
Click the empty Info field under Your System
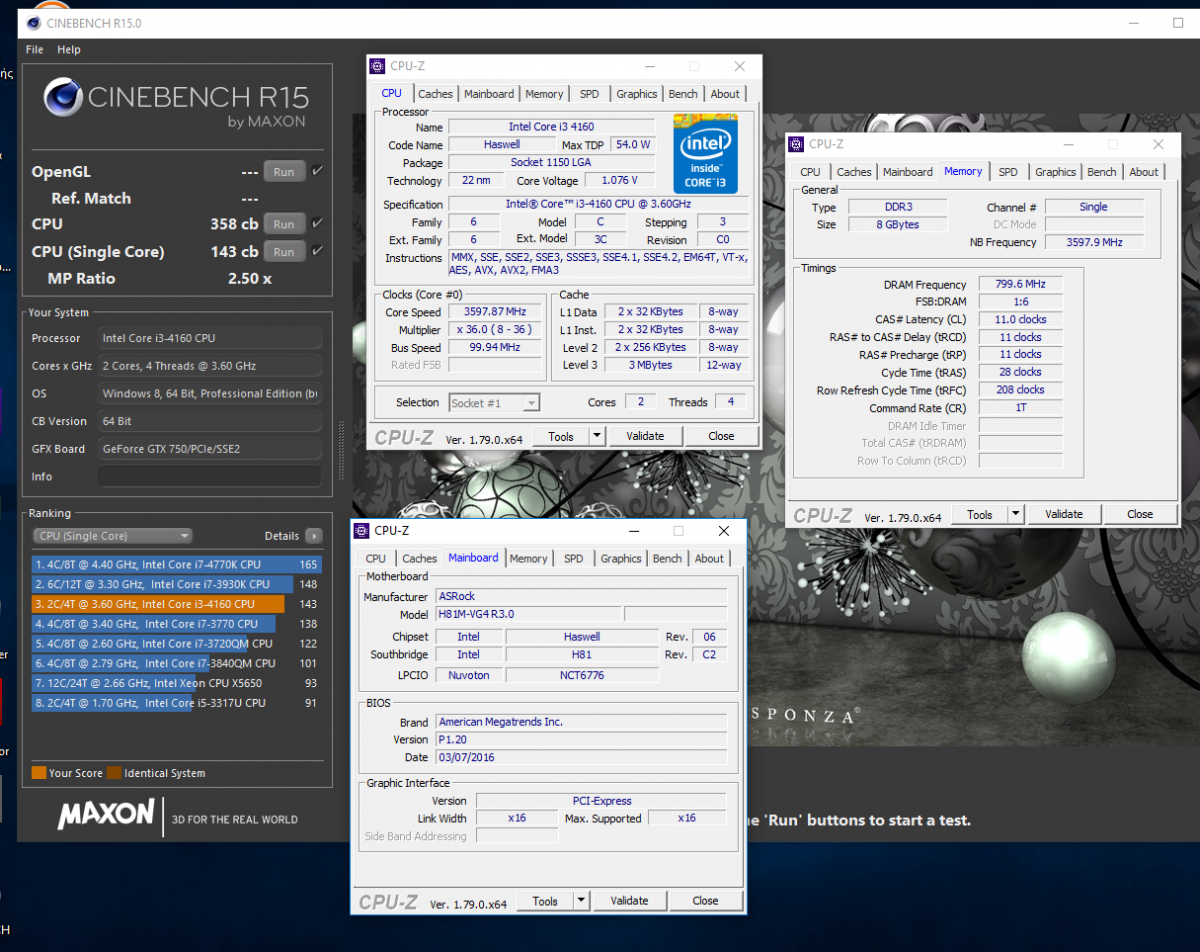(x=209, y=477)
